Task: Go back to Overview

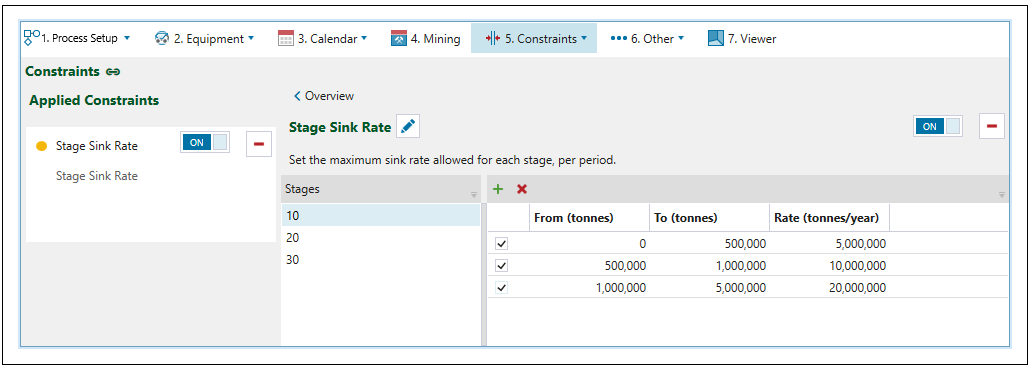Action: coord(324,96)
